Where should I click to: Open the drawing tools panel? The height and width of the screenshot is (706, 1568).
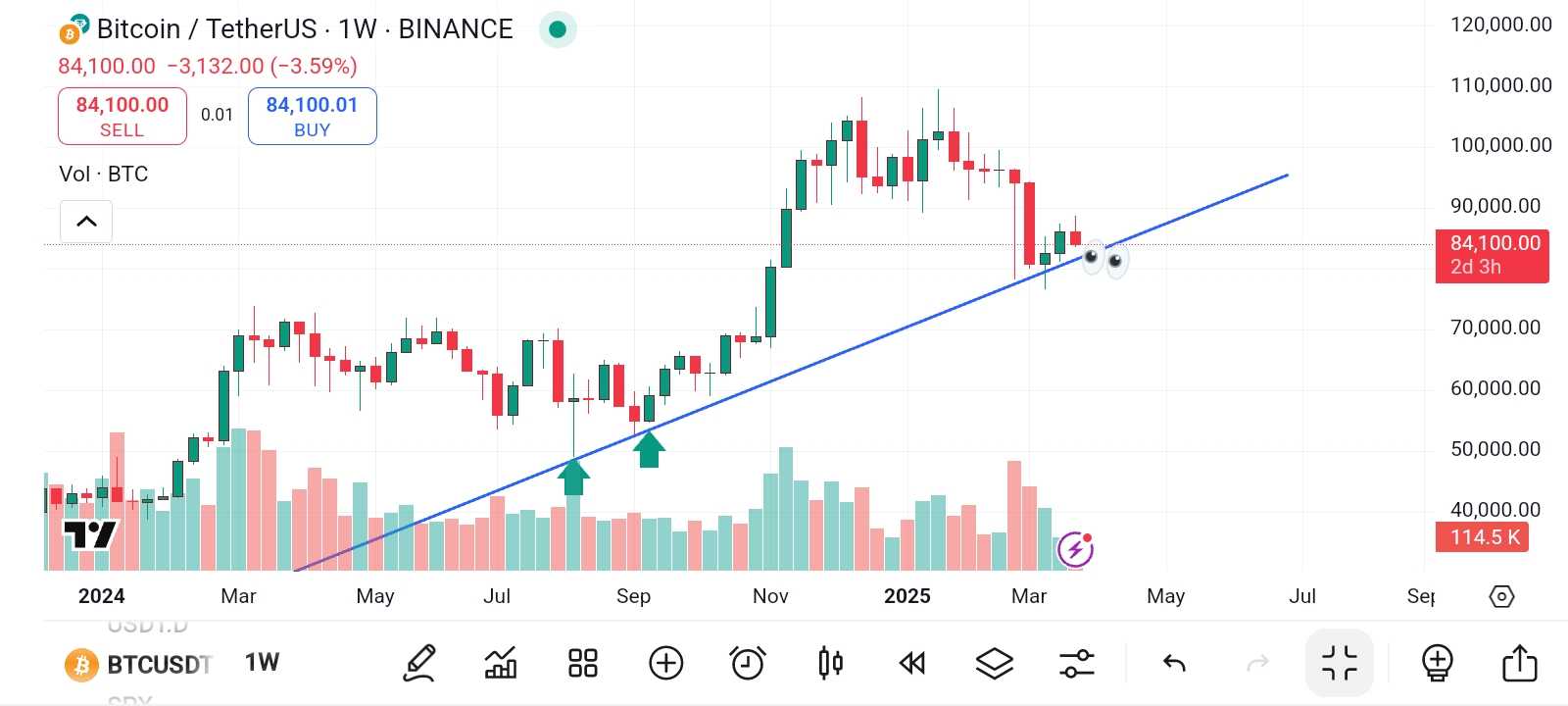[418, 662]
